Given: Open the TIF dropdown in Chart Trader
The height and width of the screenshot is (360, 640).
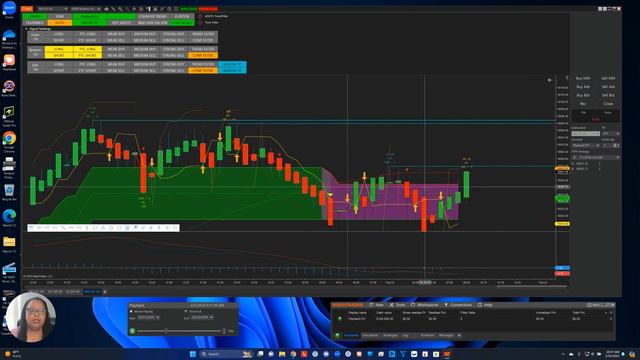Looking at the screenshot, I should [x=611, y=133].
